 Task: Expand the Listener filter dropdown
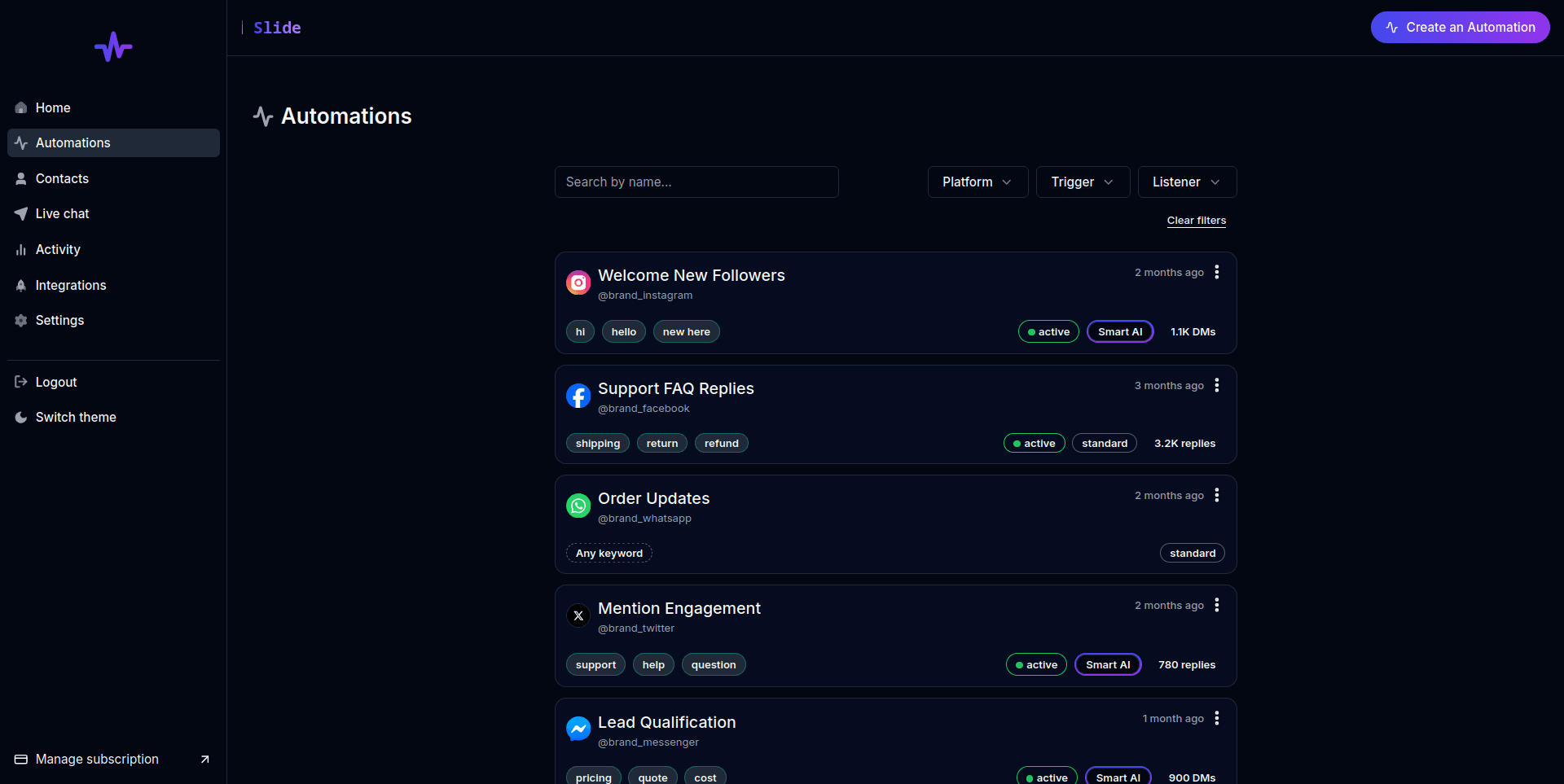click(1187, 182)
